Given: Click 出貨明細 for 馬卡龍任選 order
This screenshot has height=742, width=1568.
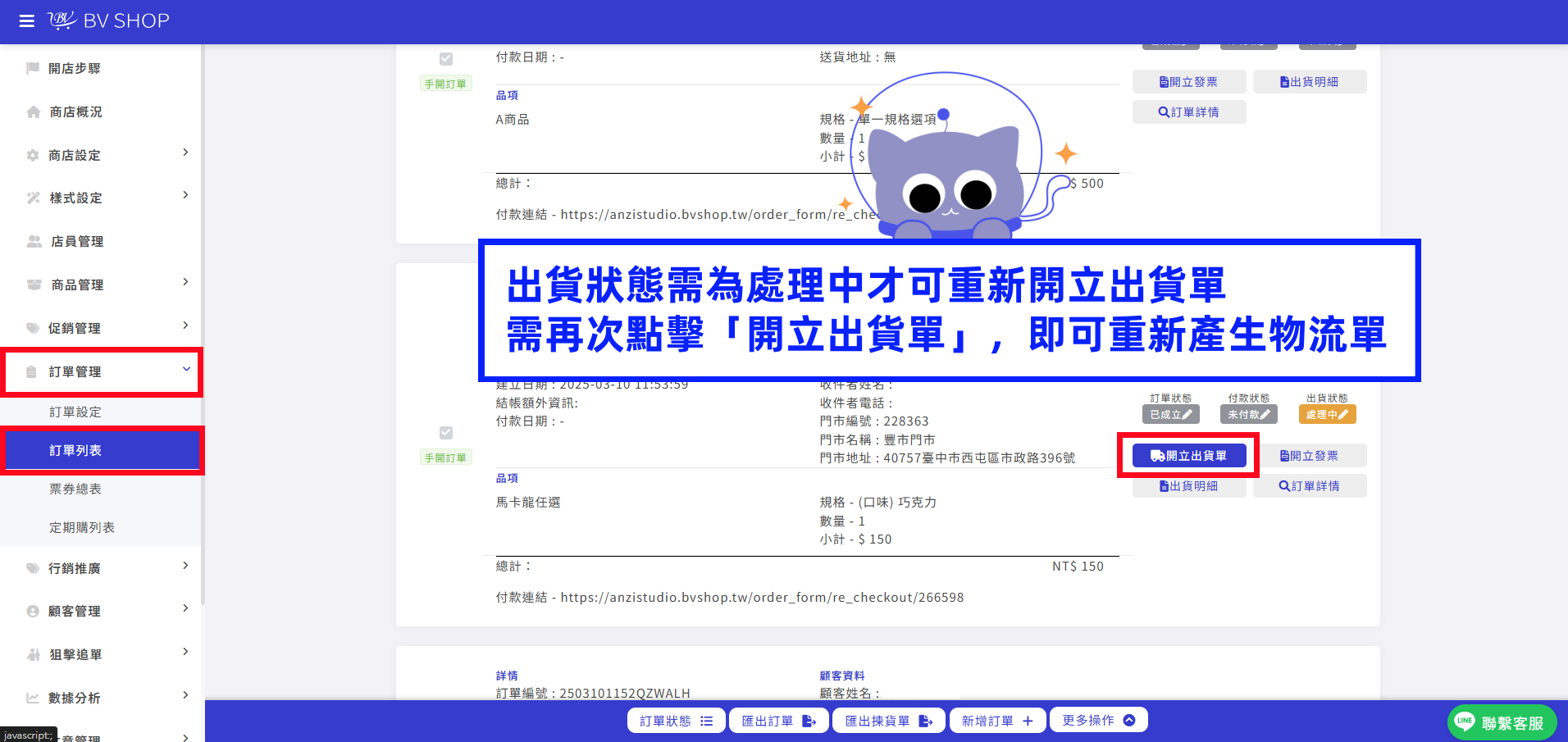Looking at the screenshot, I should click(1189, 486).
